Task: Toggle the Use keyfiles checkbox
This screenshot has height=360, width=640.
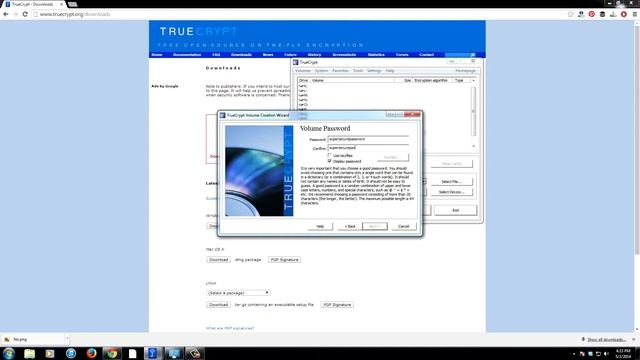Action: pyautogui.click(x=330, y=156)
